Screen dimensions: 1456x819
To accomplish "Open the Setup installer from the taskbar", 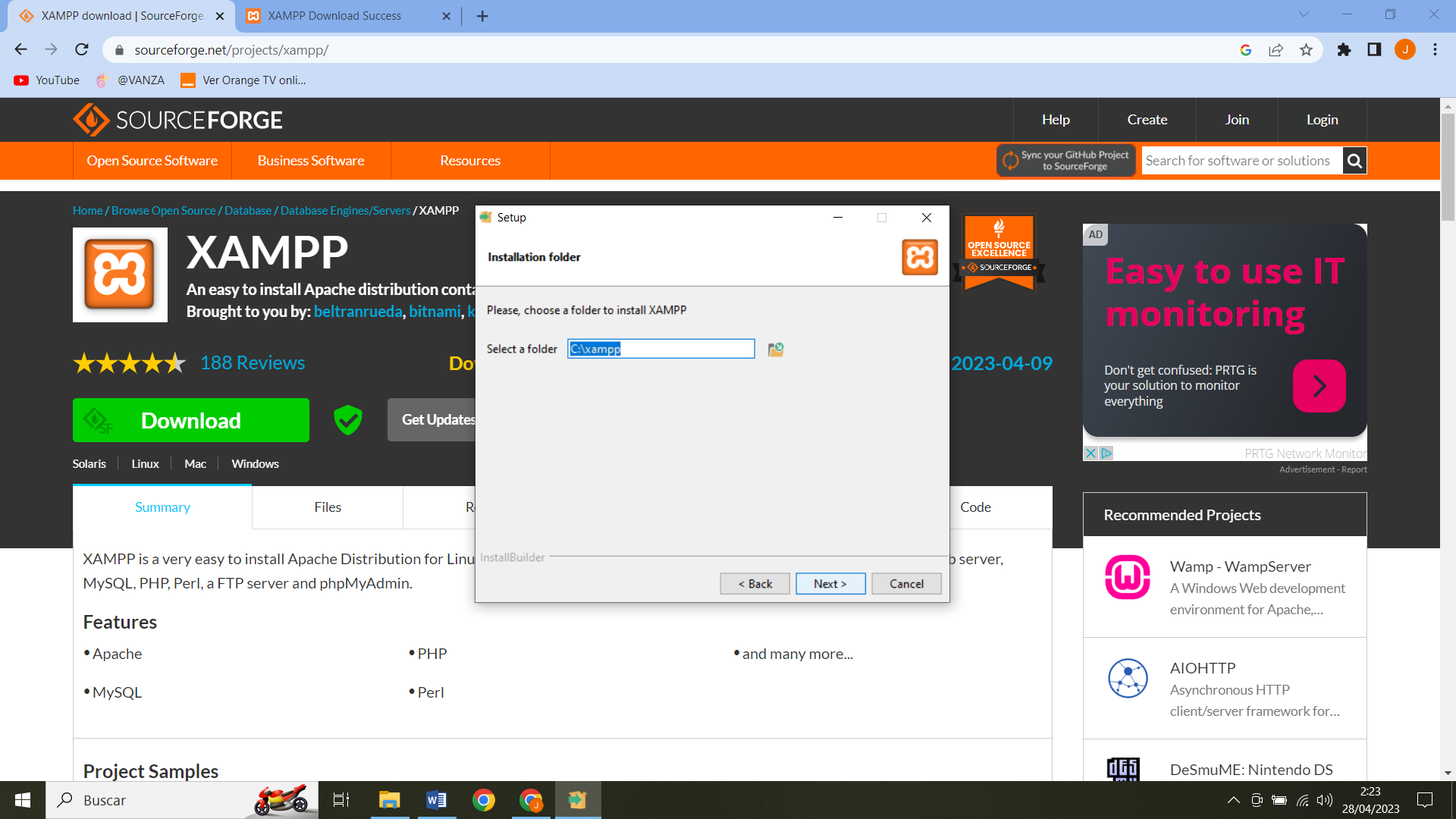I will pos(578,800).
